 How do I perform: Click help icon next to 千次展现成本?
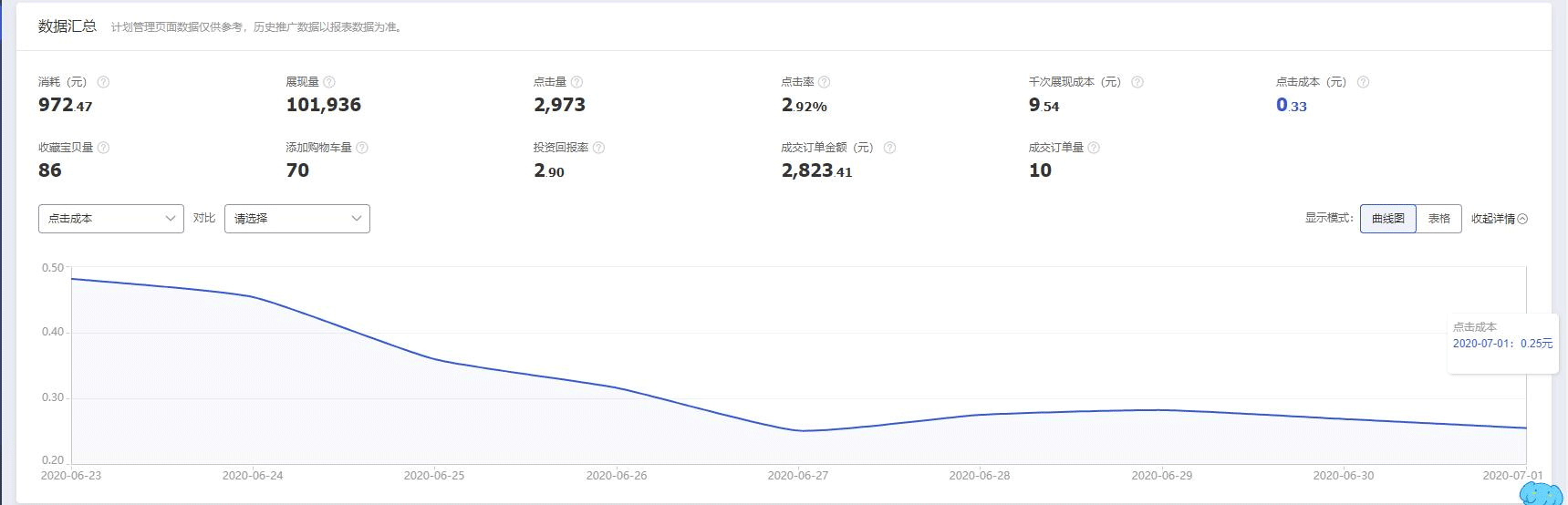[x=1137, y=82]
